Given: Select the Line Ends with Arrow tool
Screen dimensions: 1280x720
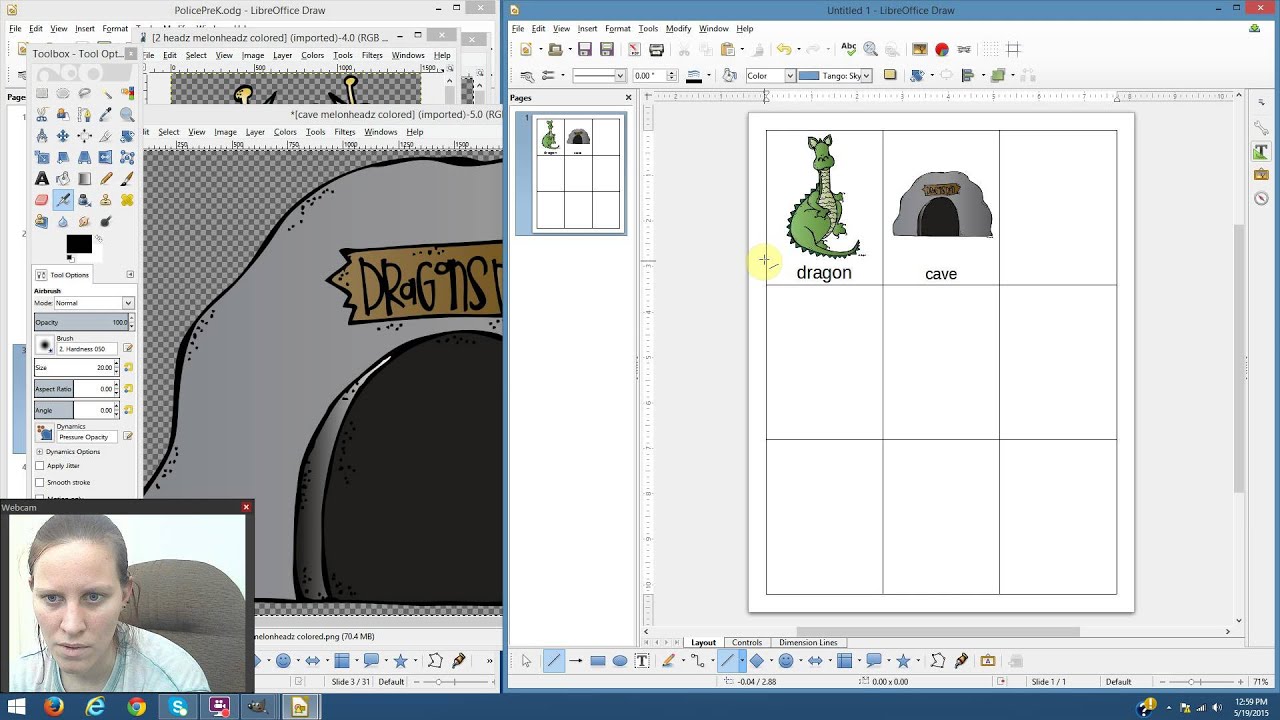Looking at the screenshot, I should (576, 661).
